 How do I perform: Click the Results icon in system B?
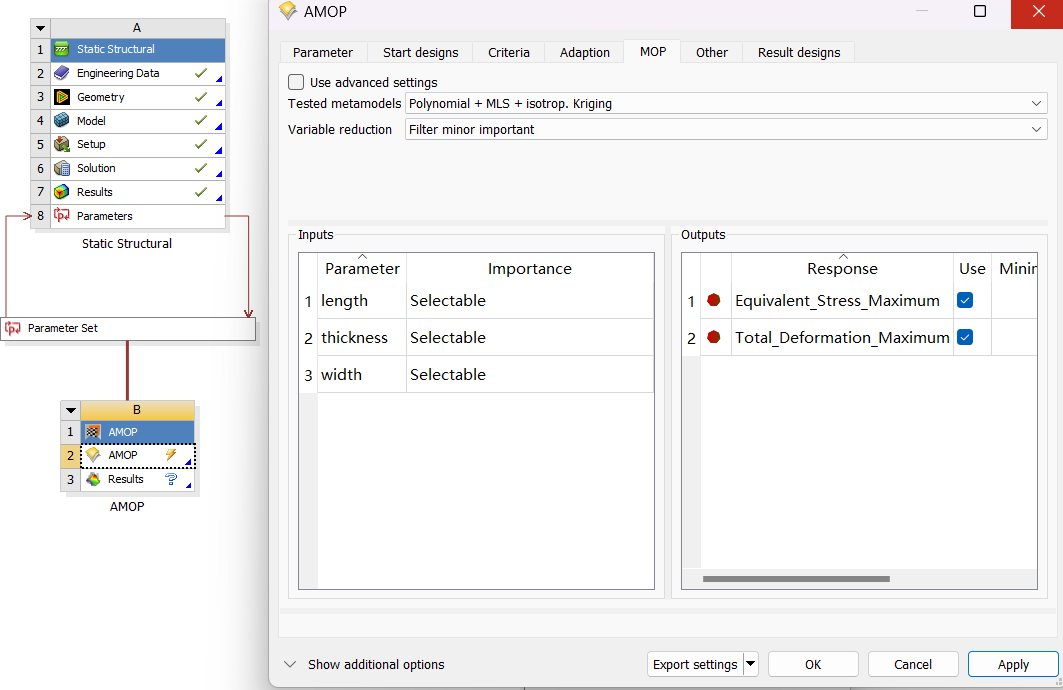[94, 479]
